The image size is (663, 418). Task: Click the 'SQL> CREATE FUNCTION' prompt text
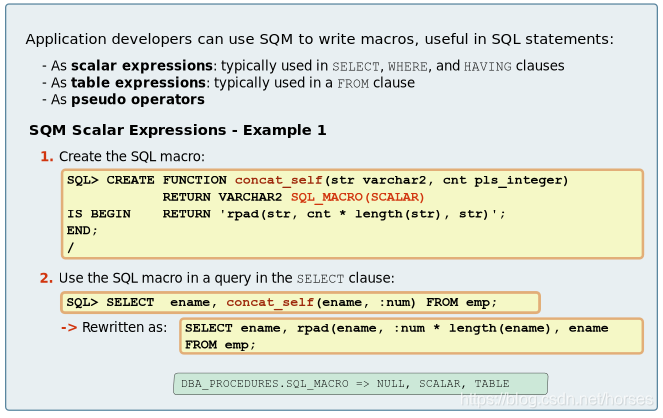tap(147, 180)
